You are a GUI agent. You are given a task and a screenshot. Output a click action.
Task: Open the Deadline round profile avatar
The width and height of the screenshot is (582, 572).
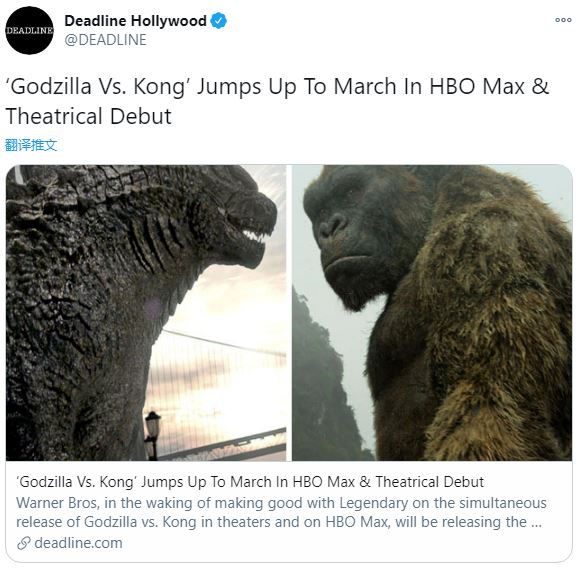29,30
